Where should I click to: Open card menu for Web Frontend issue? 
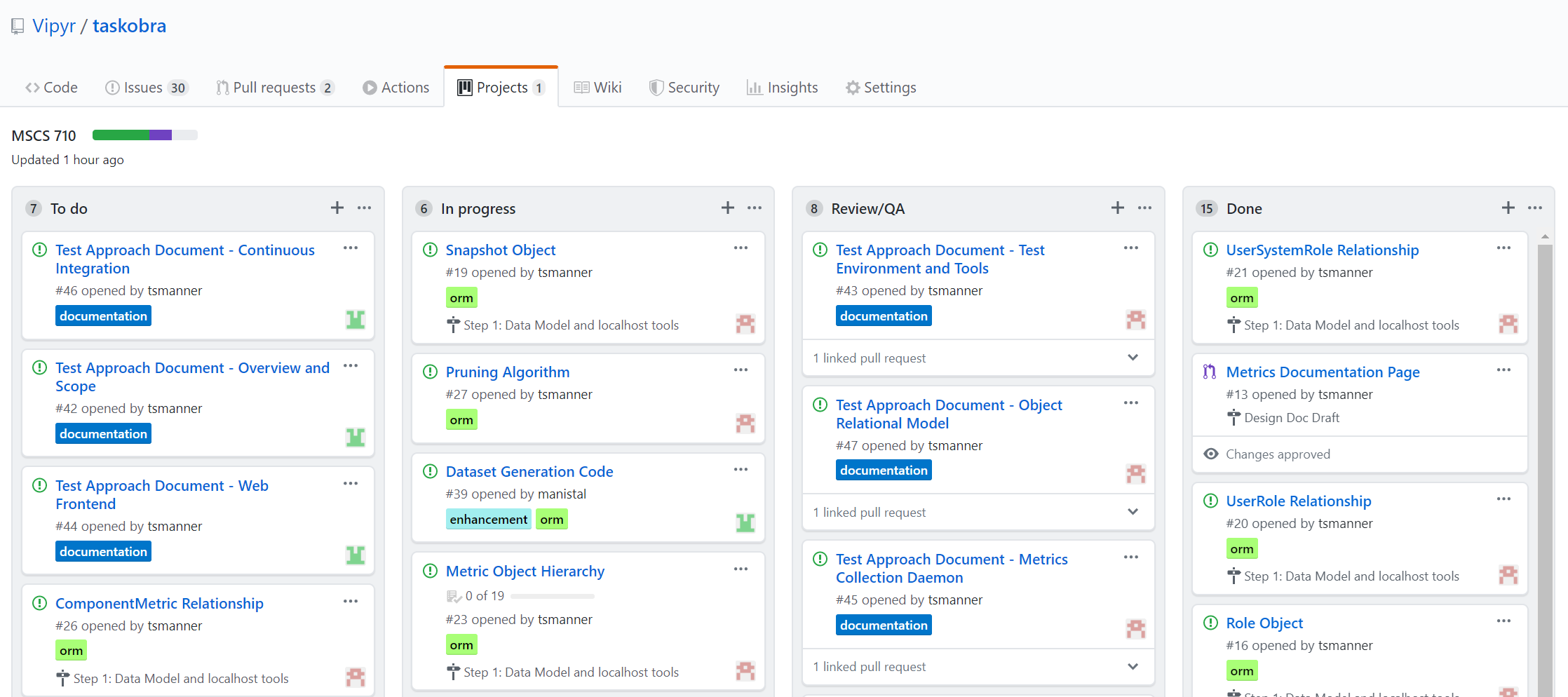351,484
